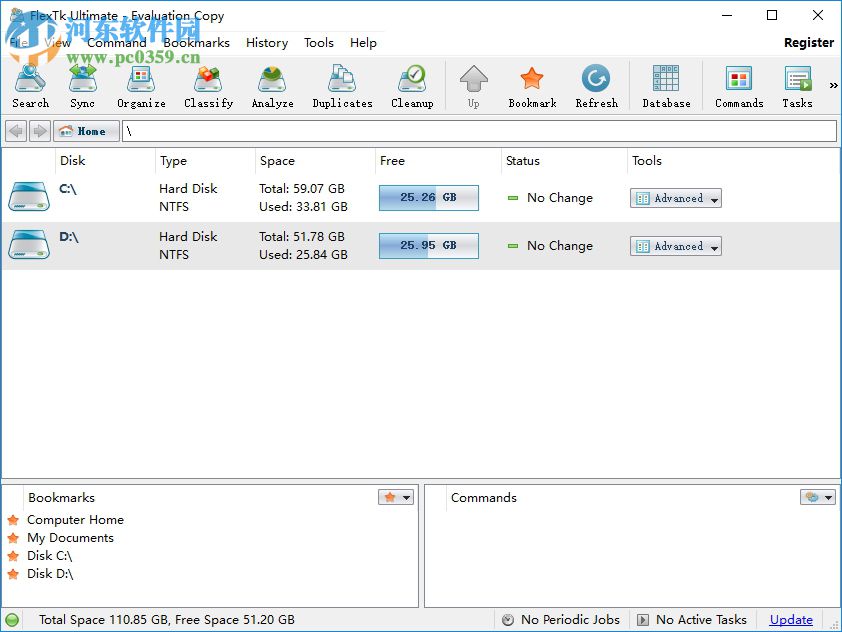Open the Cleanup tool

tap(412, 87)
